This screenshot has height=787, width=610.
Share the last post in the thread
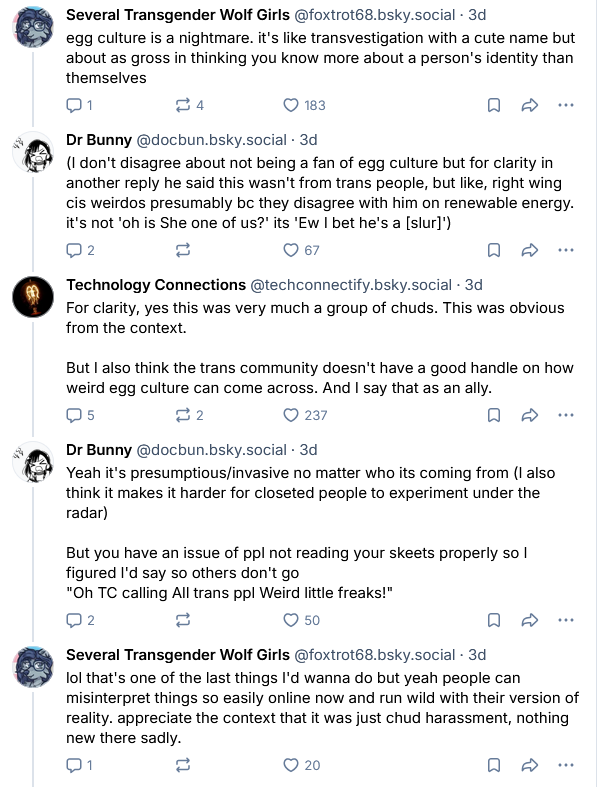click(x=530, y=765)
